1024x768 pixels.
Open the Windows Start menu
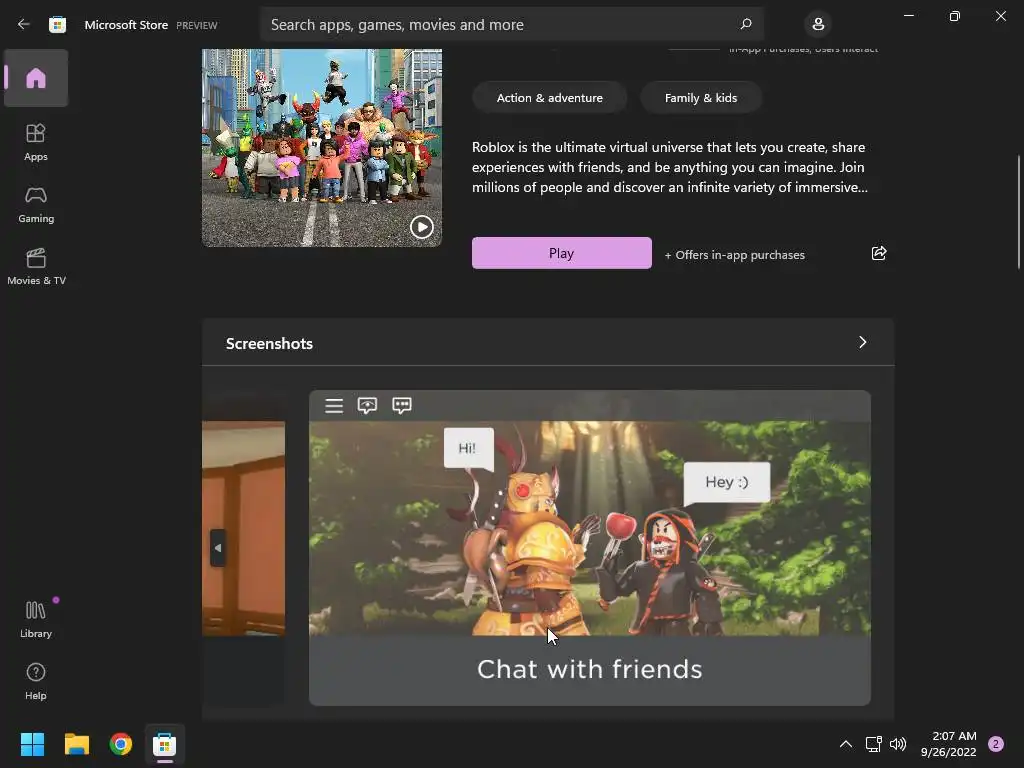[x=32, y=744]
